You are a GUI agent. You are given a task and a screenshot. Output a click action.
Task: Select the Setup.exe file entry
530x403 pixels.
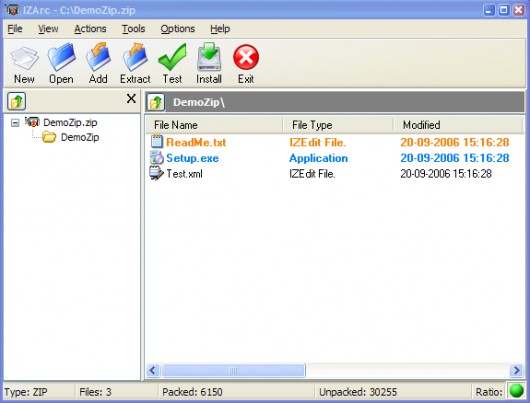pos(192,158)
